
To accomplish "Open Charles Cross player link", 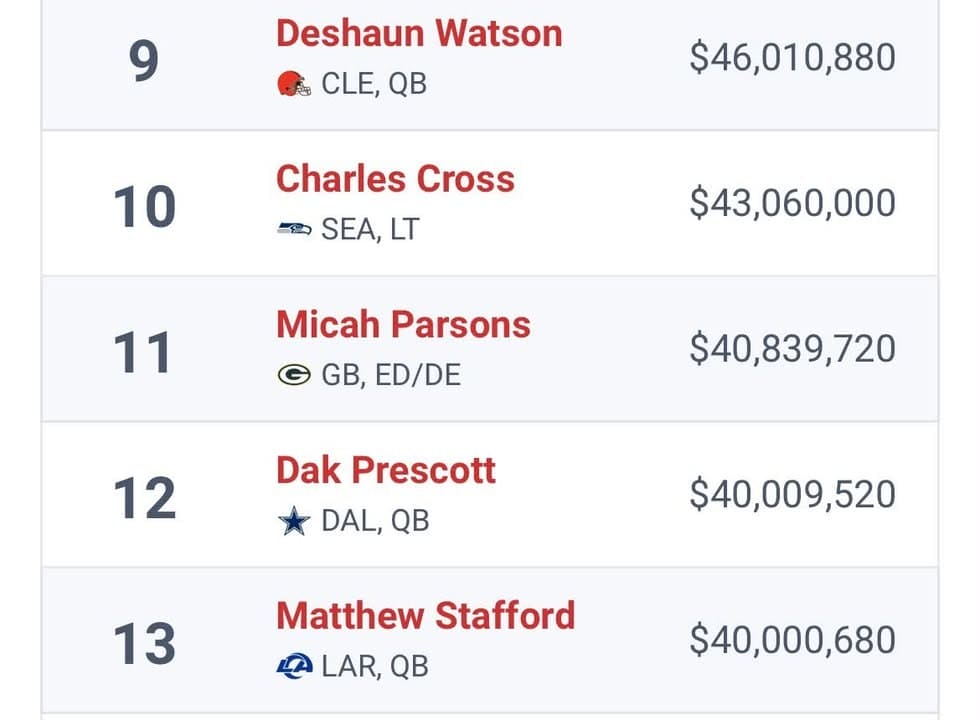I will [x=395, y=179].
